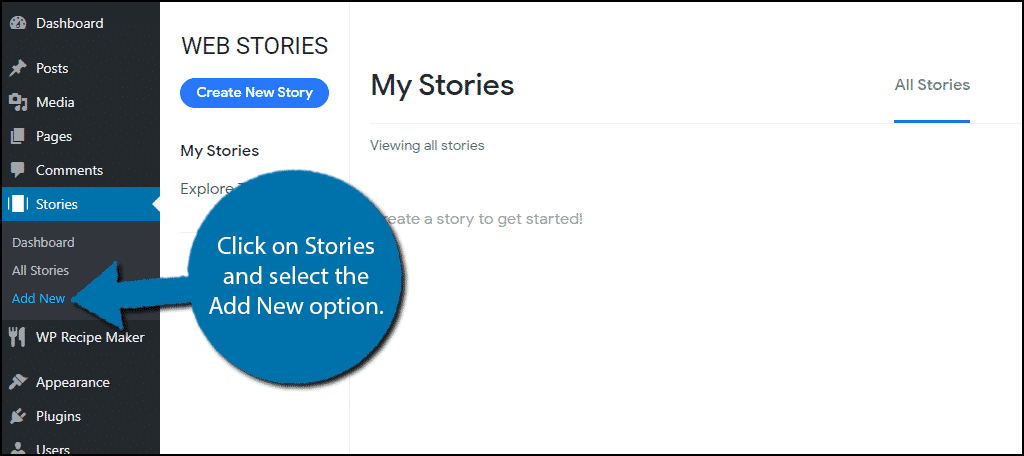Click the Dashboard gauge icon
Image resolution: width=1024 pixels, height=456 pixels.
[18, 23]
